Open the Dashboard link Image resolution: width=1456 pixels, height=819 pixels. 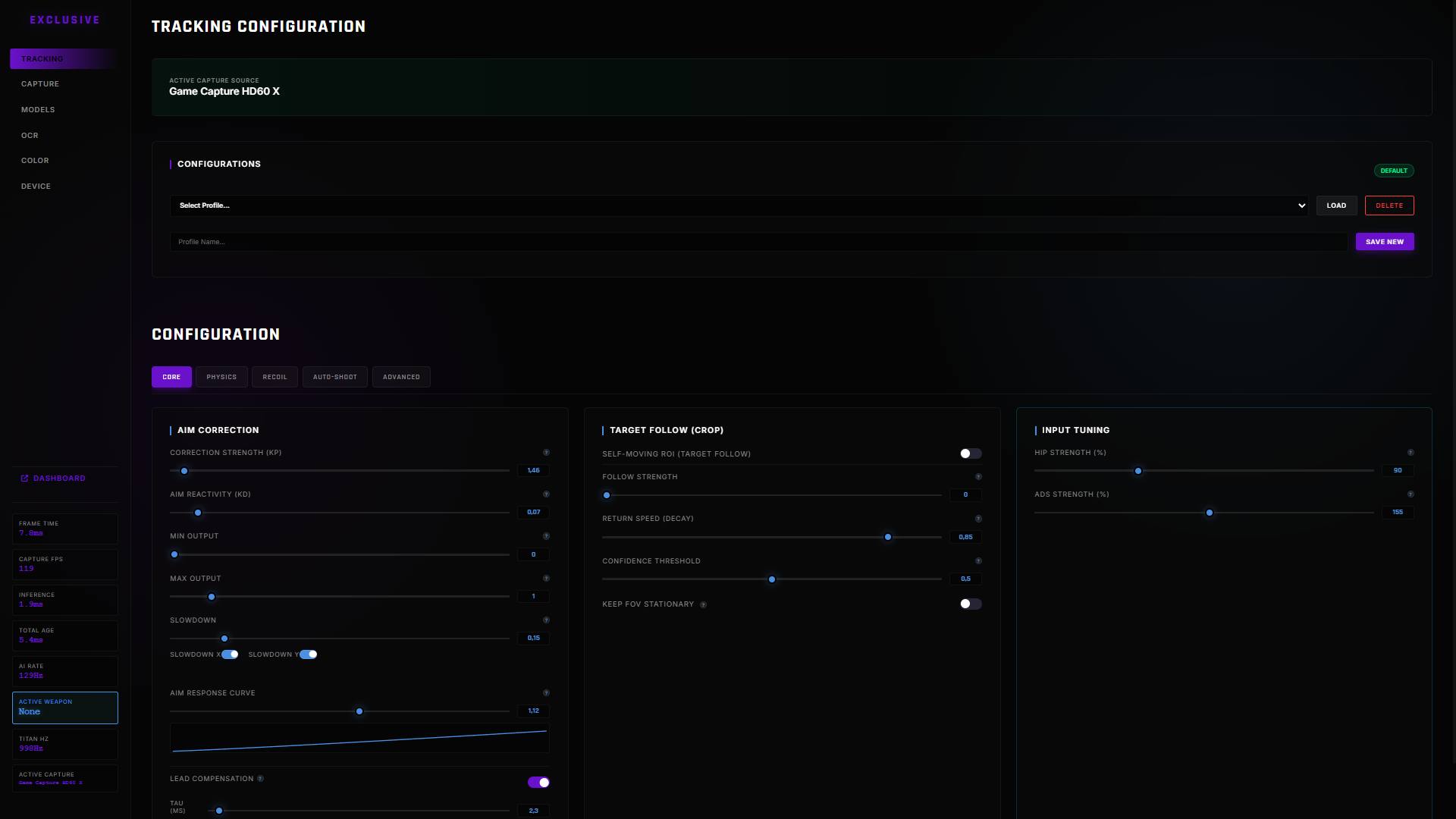[x=59, y=479]
